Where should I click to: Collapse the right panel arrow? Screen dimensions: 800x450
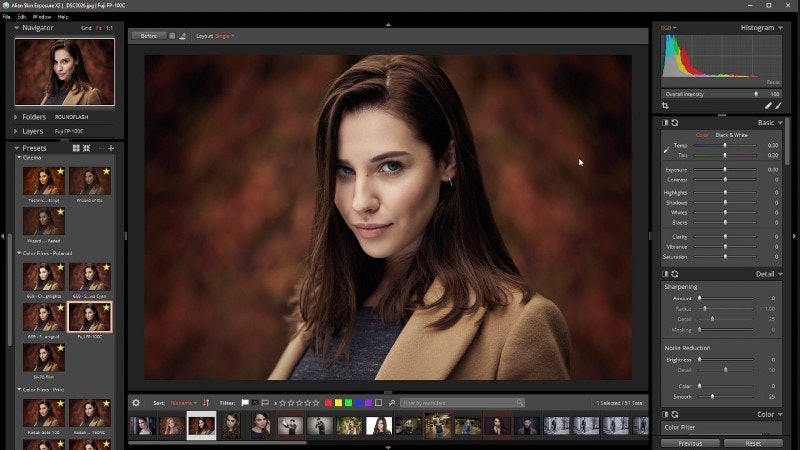point(794,236)
